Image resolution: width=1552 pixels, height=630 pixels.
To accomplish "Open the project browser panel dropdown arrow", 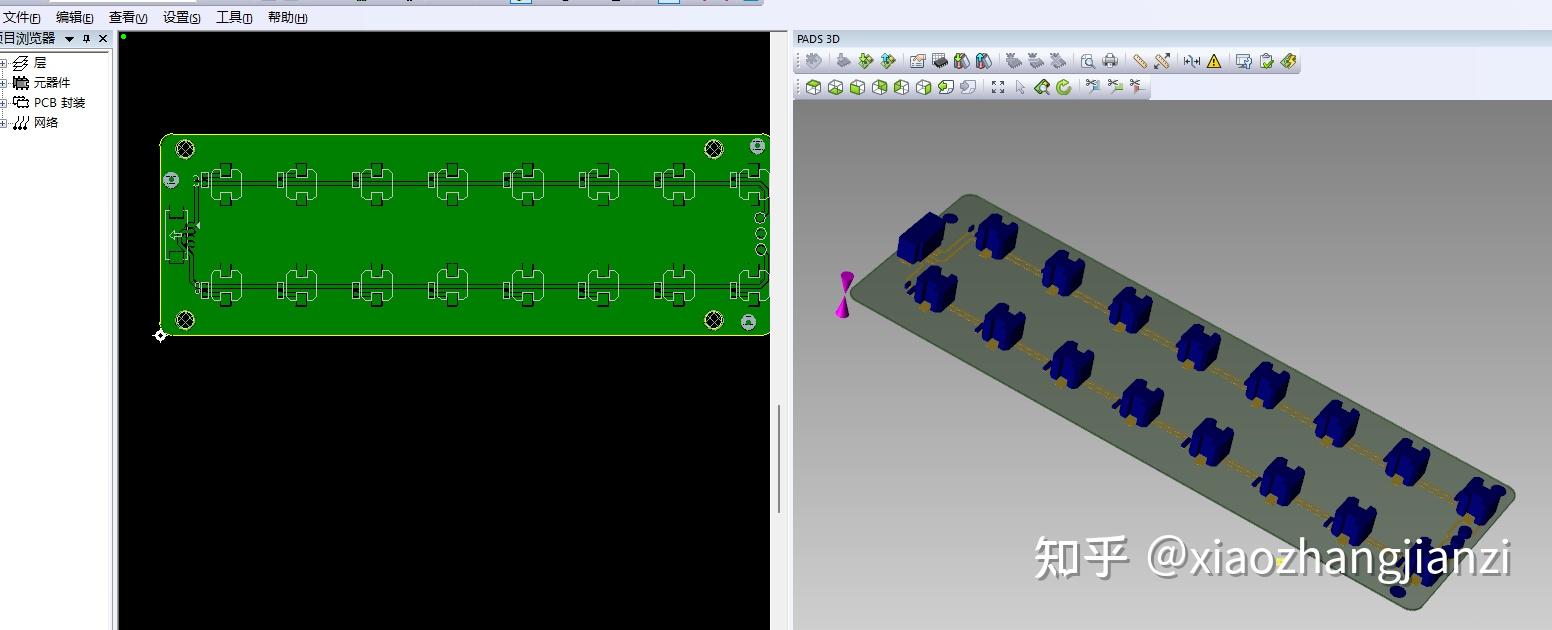I will [x=70, y=39].
